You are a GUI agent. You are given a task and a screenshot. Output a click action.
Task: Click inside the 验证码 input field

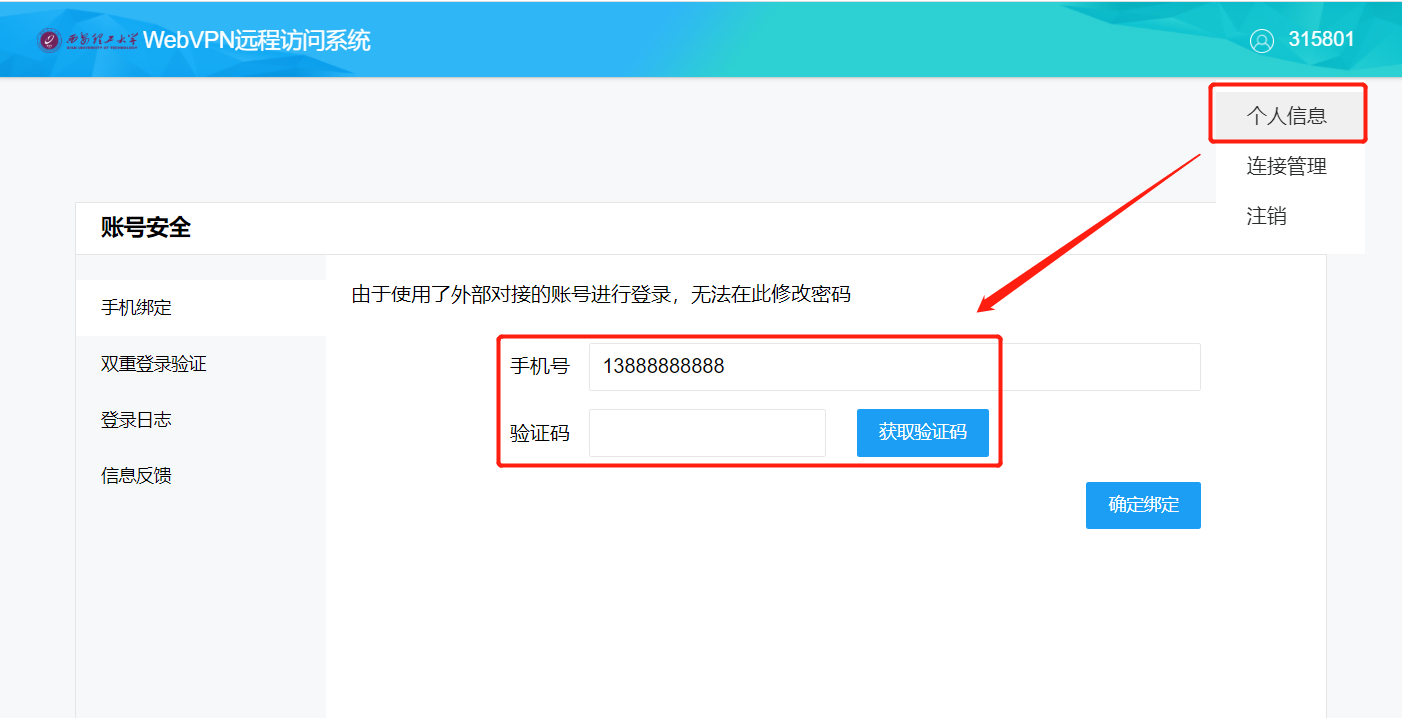[x=707, y=433]
